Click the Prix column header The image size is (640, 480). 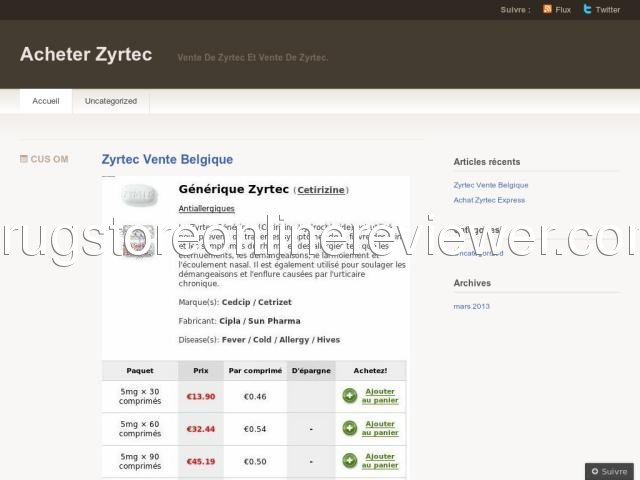201,371
